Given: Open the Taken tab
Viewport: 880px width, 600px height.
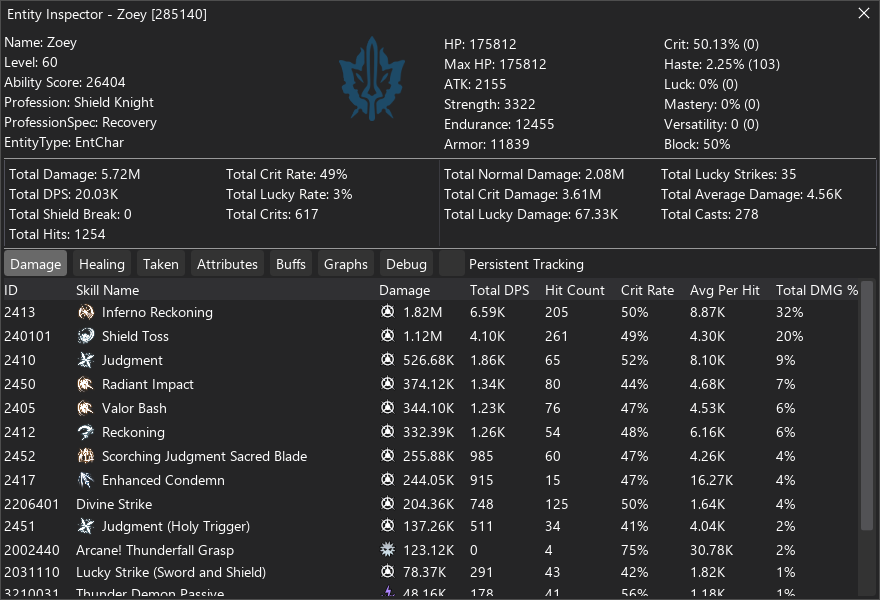Looking at the screenshot, I should pos(161,264).
